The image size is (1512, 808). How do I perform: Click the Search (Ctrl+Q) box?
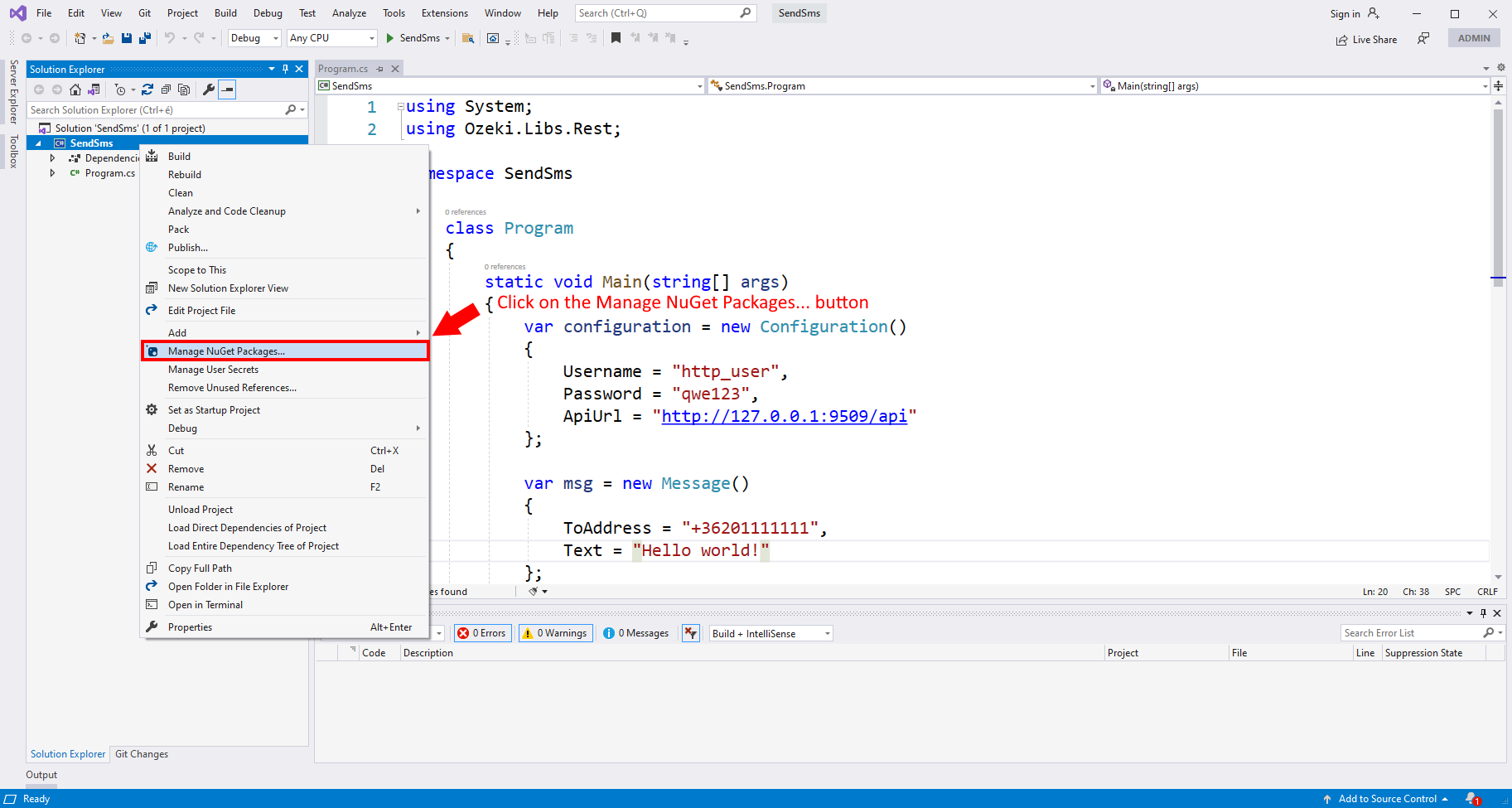click(x=665, y=13)
